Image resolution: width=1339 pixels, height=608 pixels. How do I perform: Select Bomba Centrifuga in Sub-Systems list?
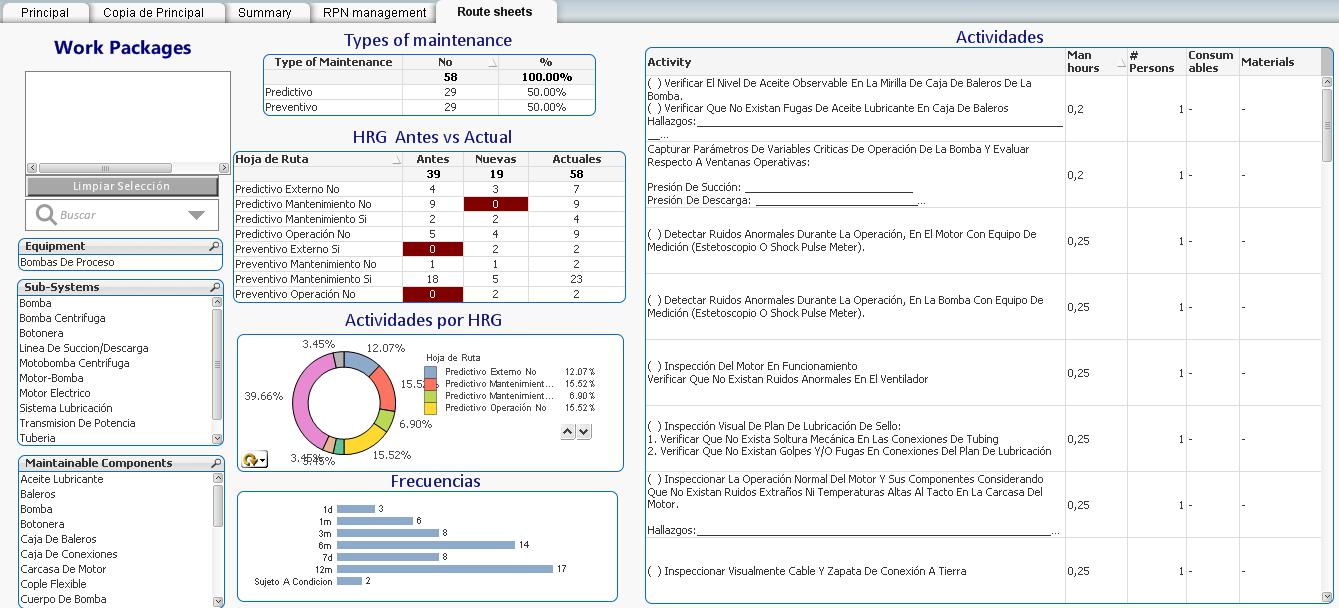click(x=62, y=318)
